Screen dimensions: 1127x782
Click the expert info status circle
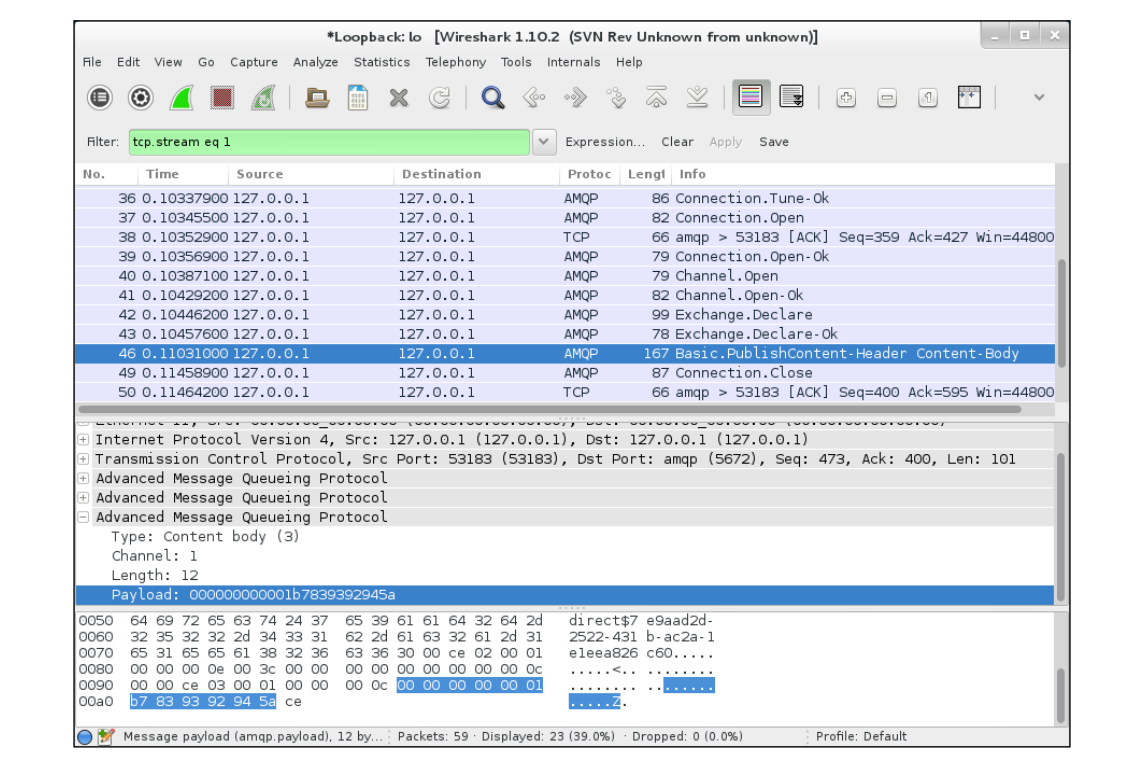85,737
